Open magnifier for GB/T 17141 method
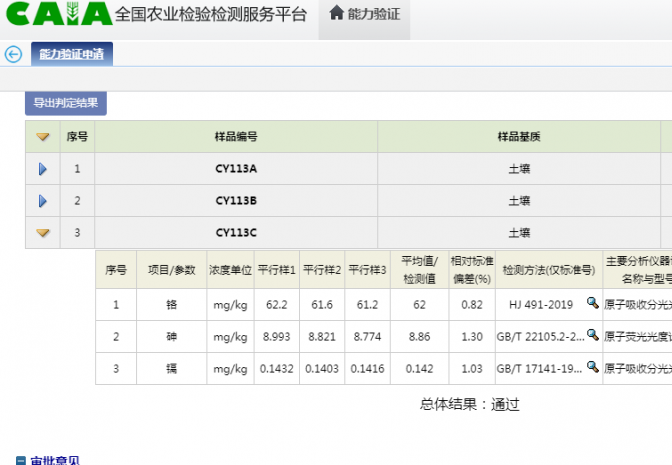 click(593, 367)
